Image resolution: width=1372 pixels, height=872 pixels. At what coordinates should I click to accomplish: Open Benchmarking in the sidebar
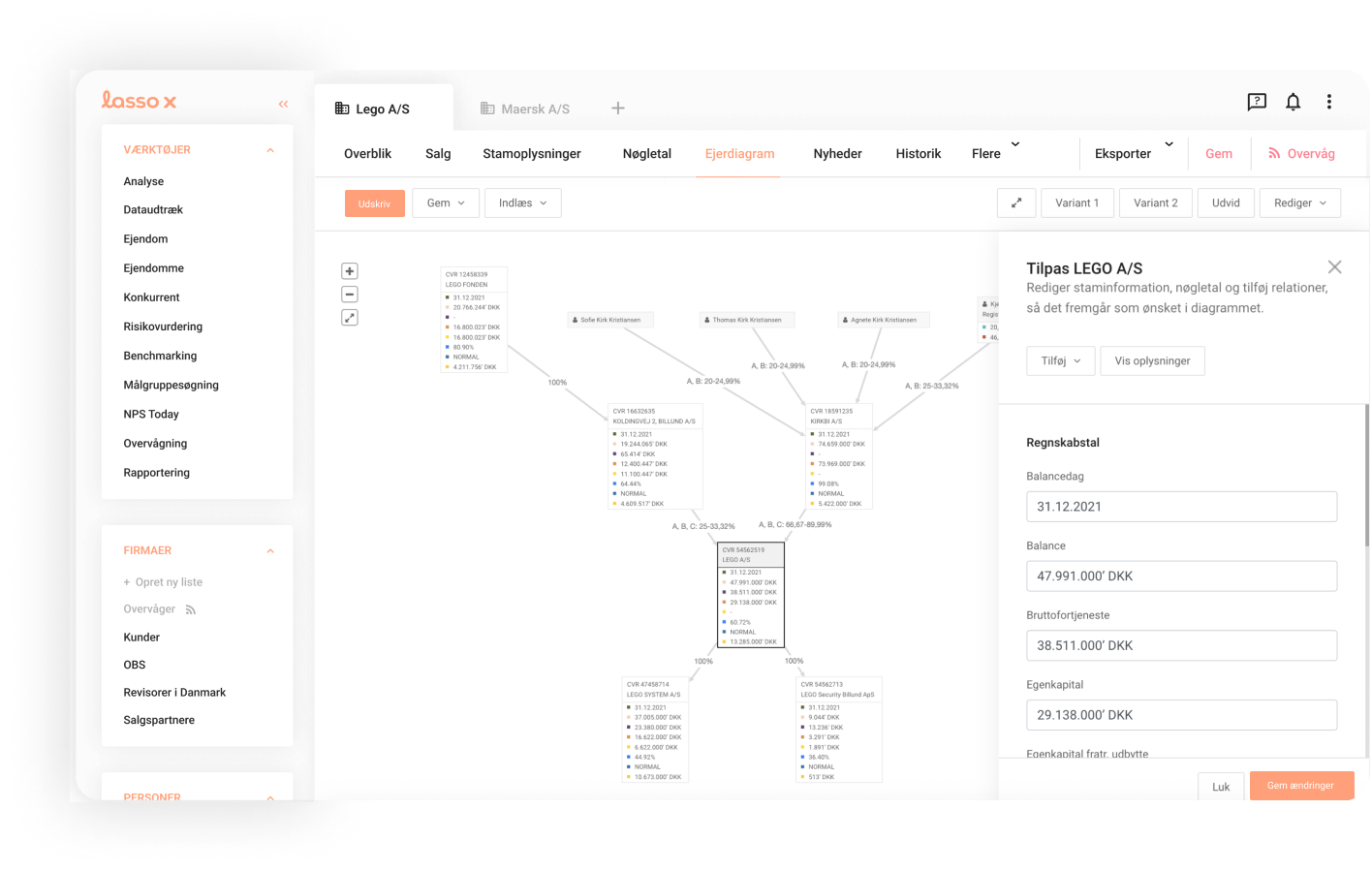click(x=160, y=356)
